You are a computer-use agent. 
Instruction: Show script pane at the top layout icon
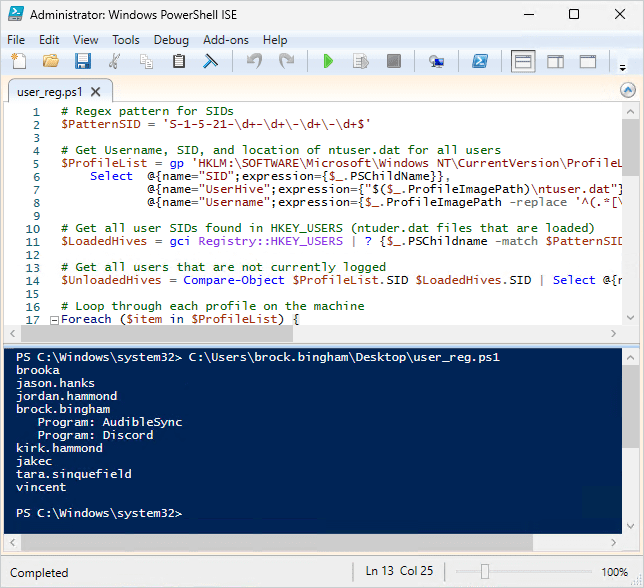(x=523, y=61)
